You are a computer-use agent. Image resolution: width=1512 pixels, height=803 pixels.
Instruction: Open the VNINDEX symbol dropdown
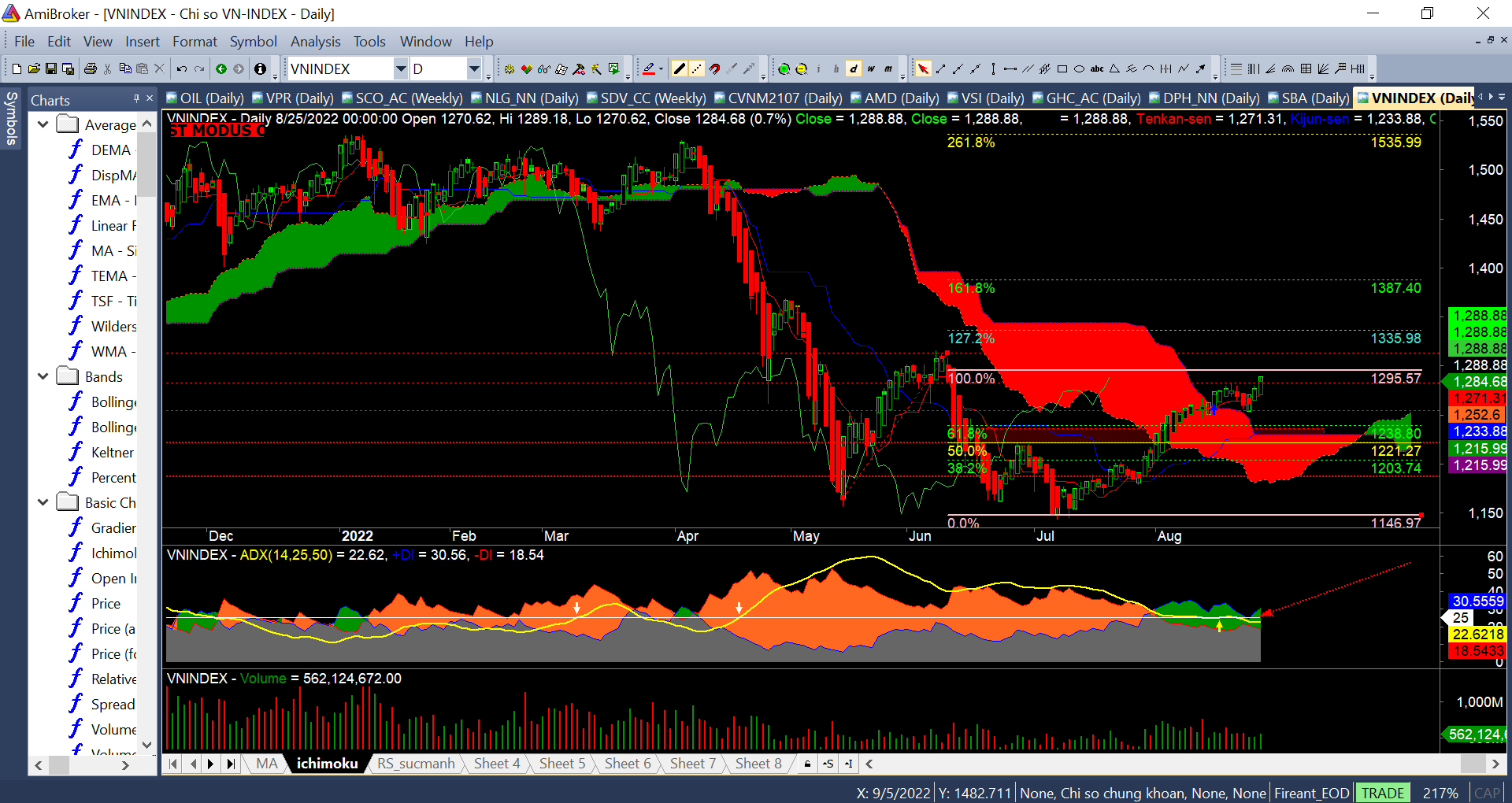[x=401, y=69]
